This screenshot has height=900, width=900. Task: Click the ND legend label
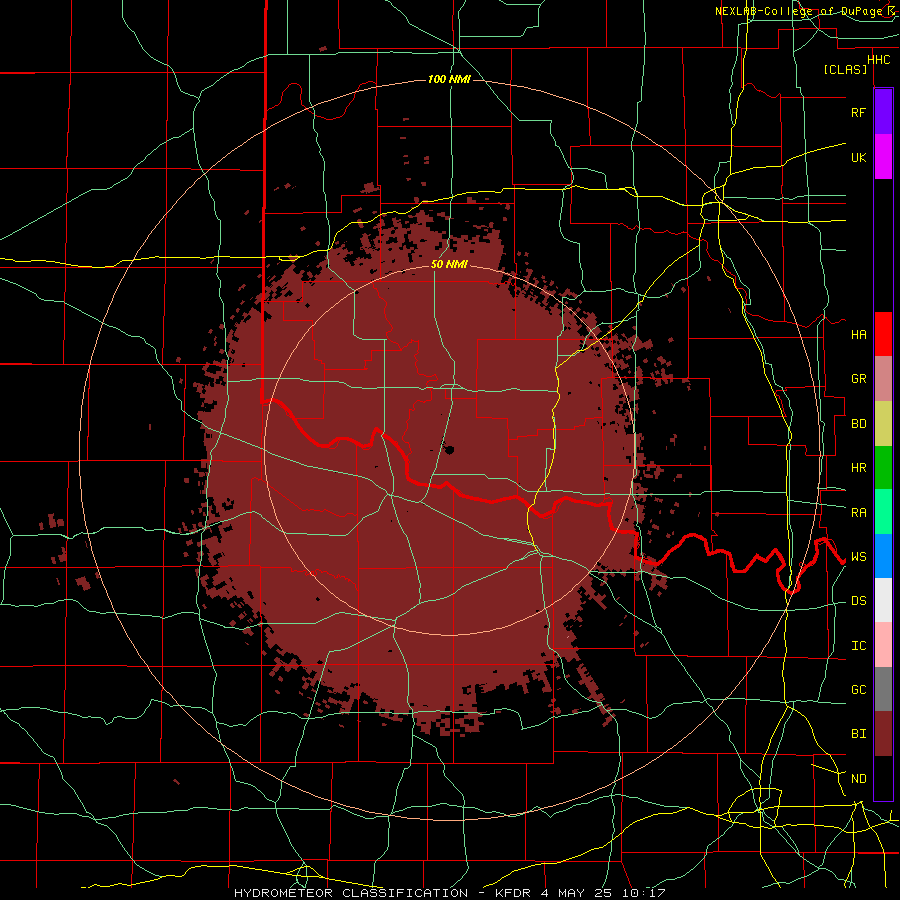pyautogui.click(x=858, y=779)
